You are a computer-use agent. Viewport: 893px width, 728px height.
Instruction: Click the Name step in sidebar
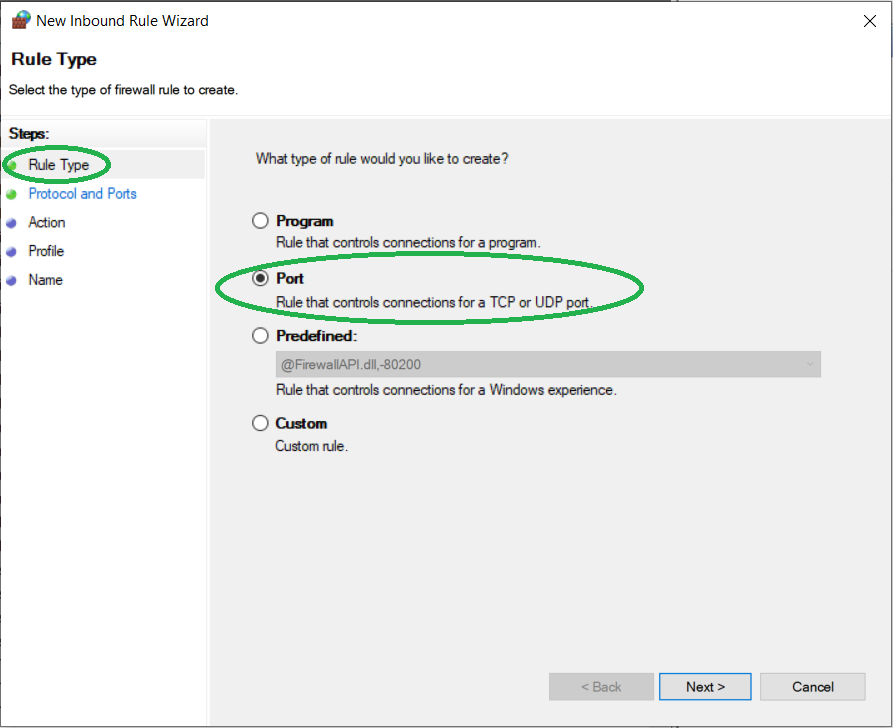(x=45, y=281)
